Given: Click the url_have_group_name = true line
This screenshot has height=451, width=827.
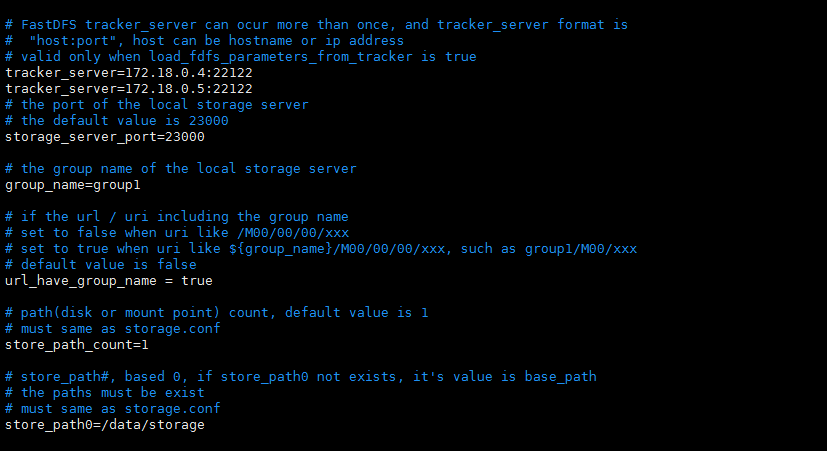Looking at the screenshot, I should (109, 281).
